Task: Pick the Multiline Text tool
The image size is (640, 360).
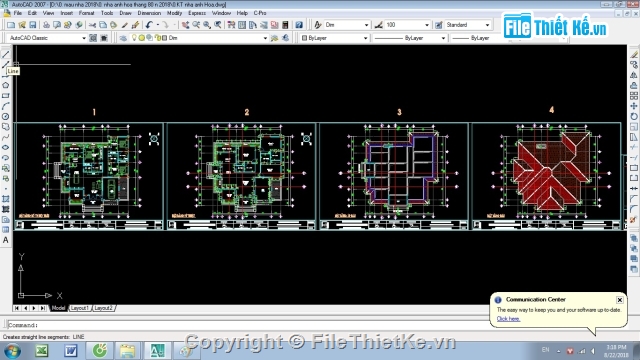Action: click(x=5, y=240)
